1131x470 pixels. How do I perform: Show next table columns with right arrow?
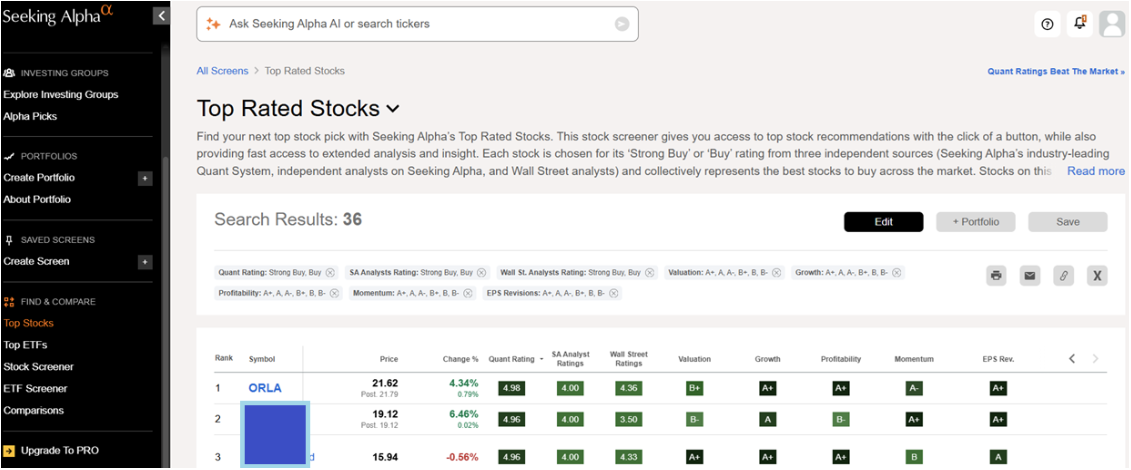pos(1096,358)
